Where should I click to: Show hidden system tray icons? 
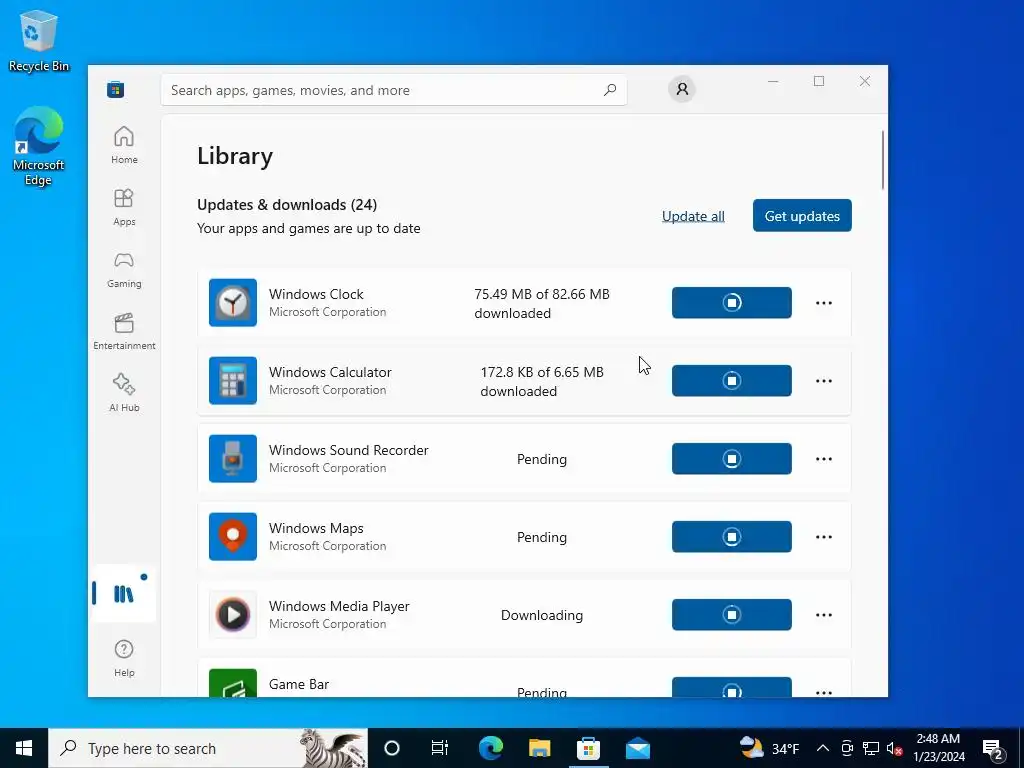click(823, 748)
